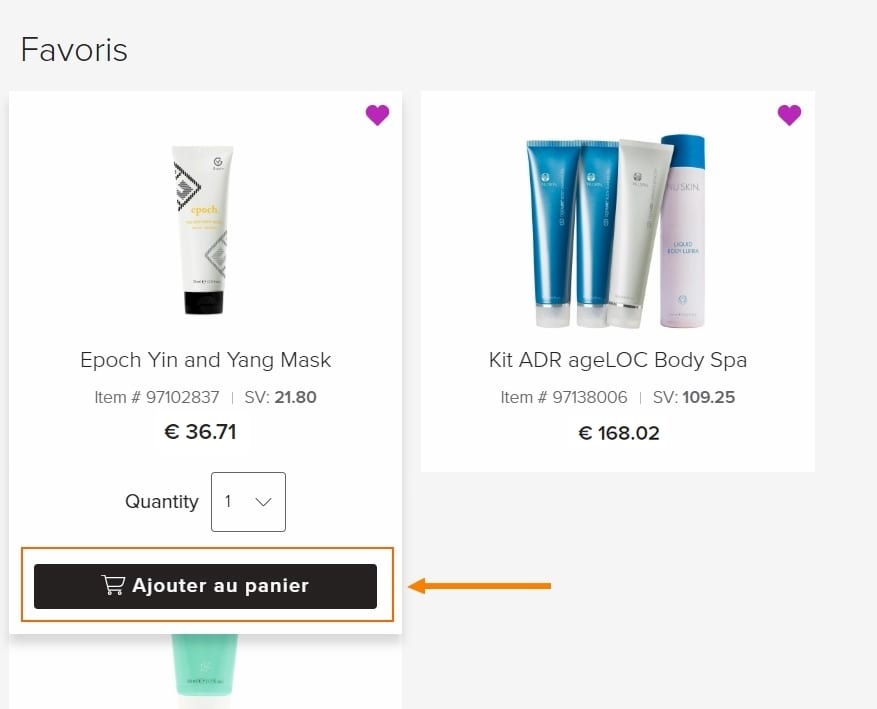This screenshot has width=877, height=709.
Task: Select Item # 97102837 text
Action: tap(157, 398)
